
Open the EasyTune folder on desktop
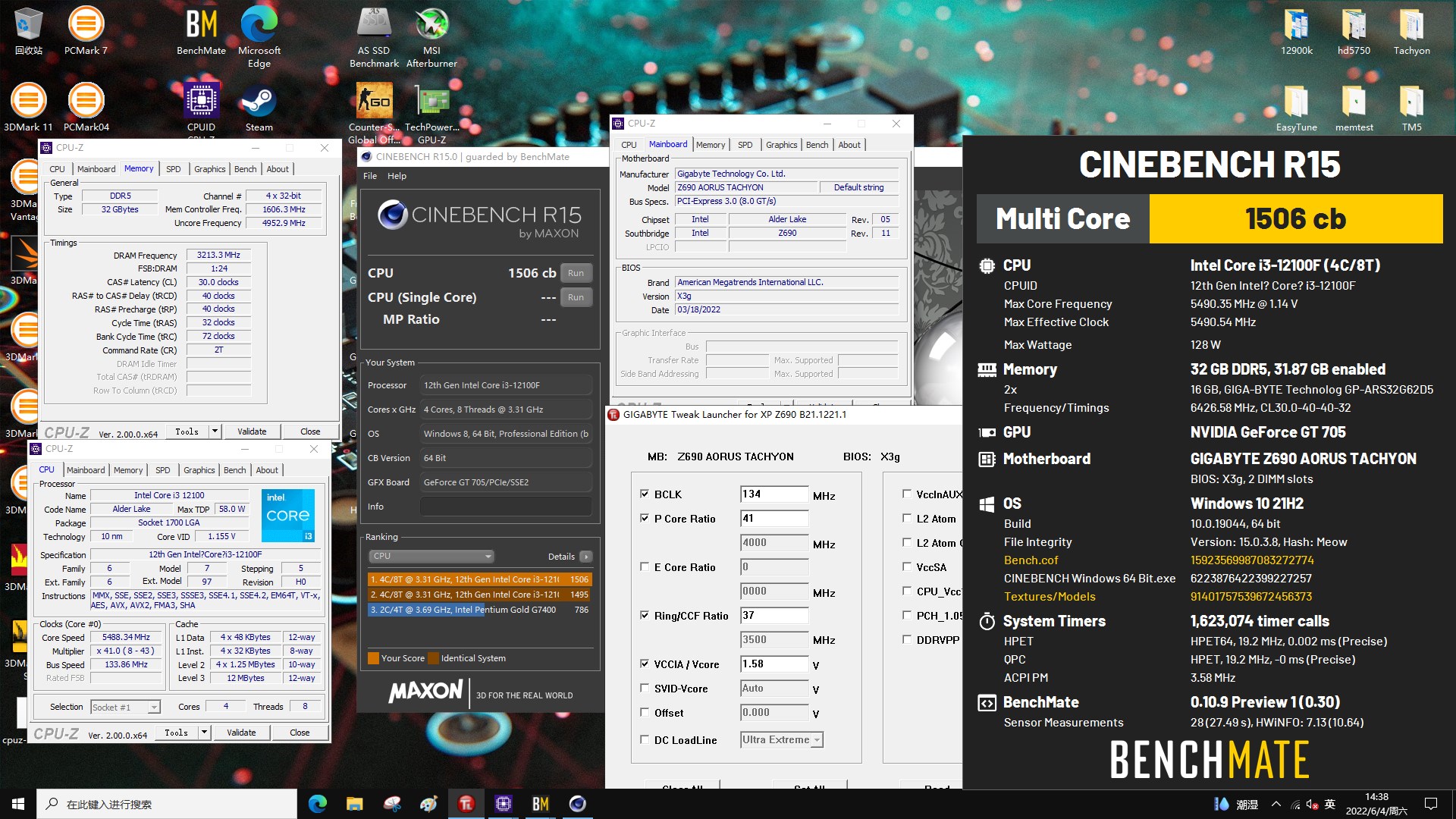(x=1296, y=107)
